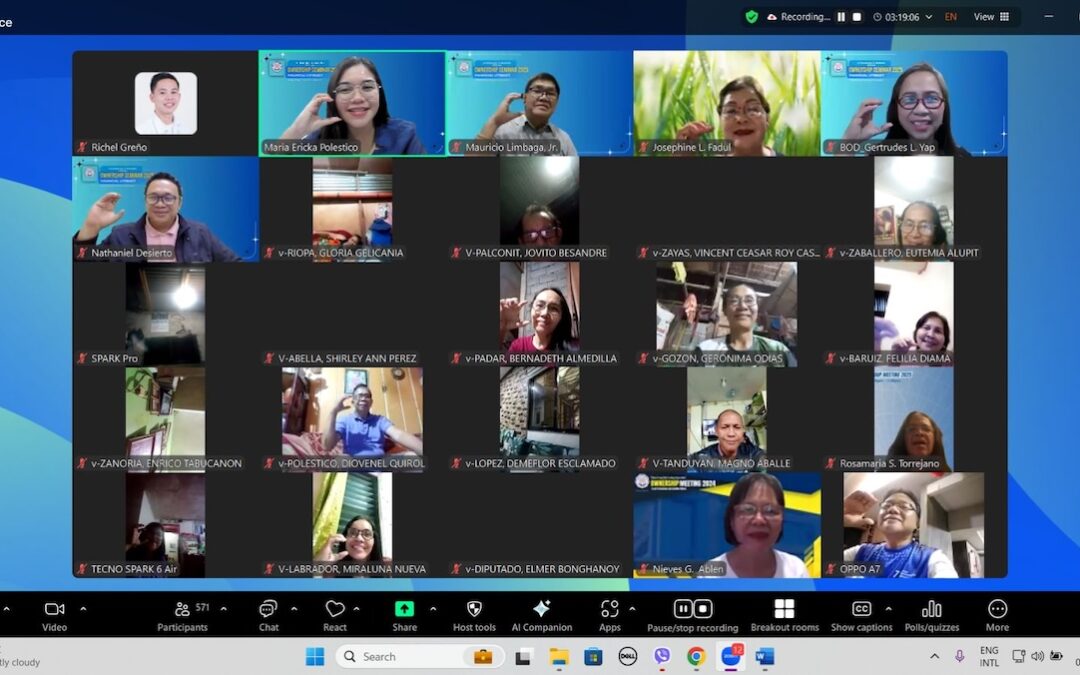
Task: Click the system tray microphone icon
Action: point(959,656)
